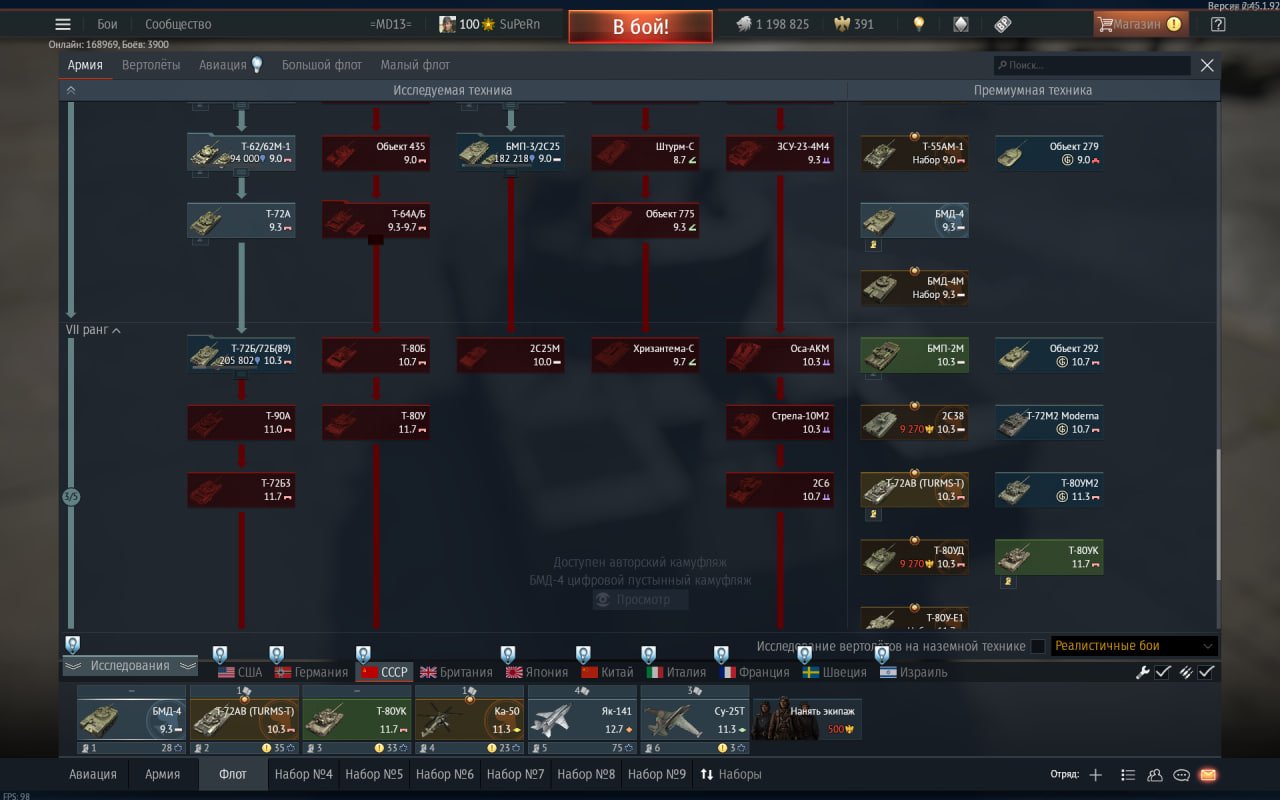Click the help question mark icon
Viewport: 1280px width, 800px height.
1217,25
